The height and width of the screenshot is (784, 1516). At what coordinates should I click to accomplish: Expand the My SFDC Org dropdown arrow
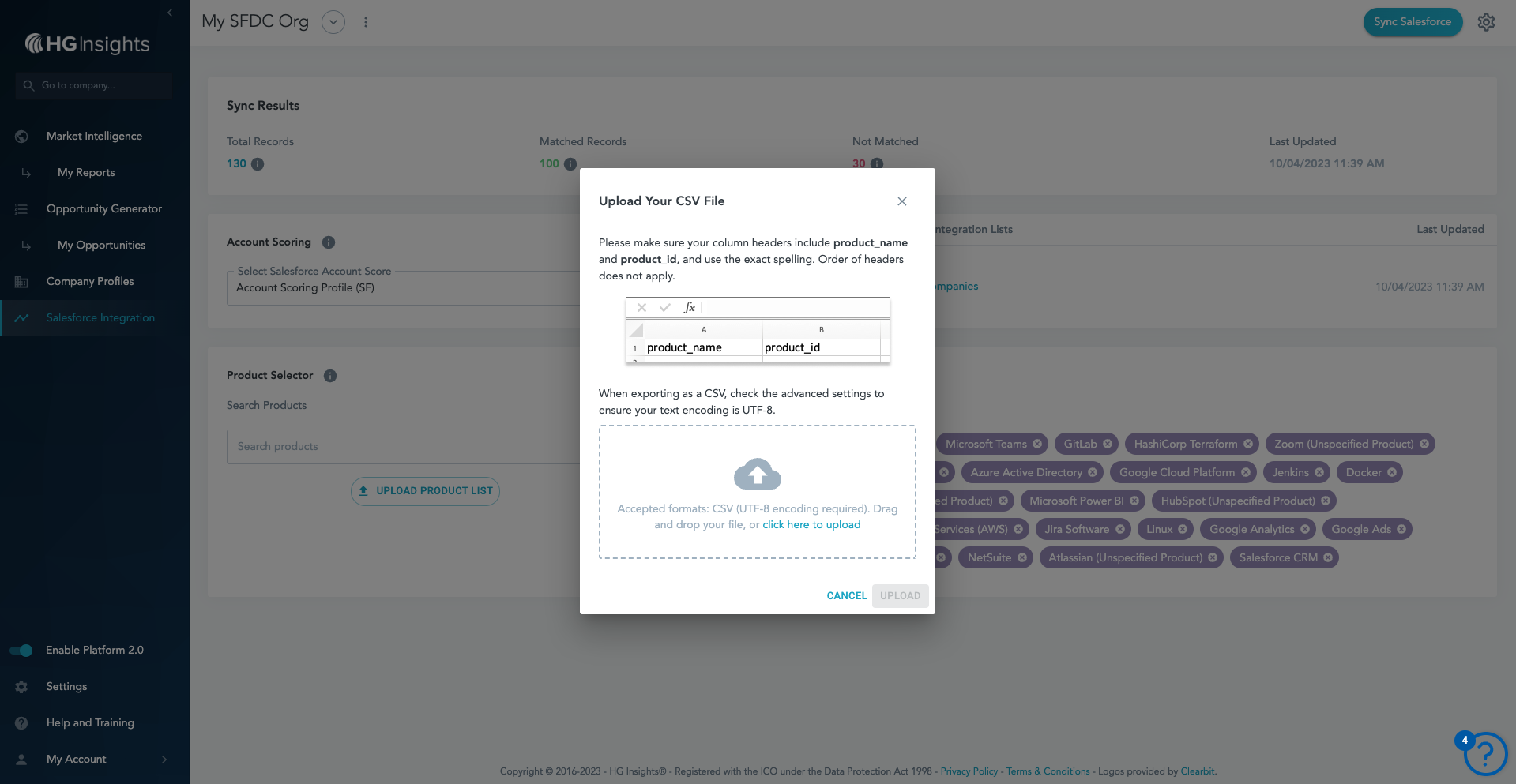click(333, 22)
